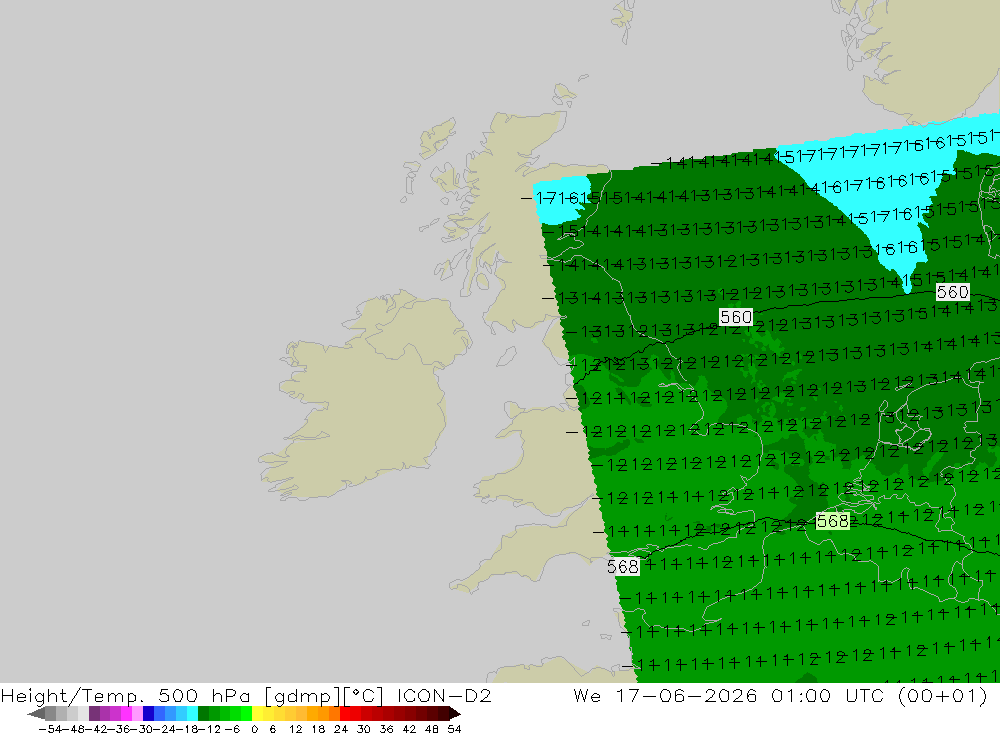1000x733 pixels.
Task: Click the '42' legend scale value
Action: 409,729
